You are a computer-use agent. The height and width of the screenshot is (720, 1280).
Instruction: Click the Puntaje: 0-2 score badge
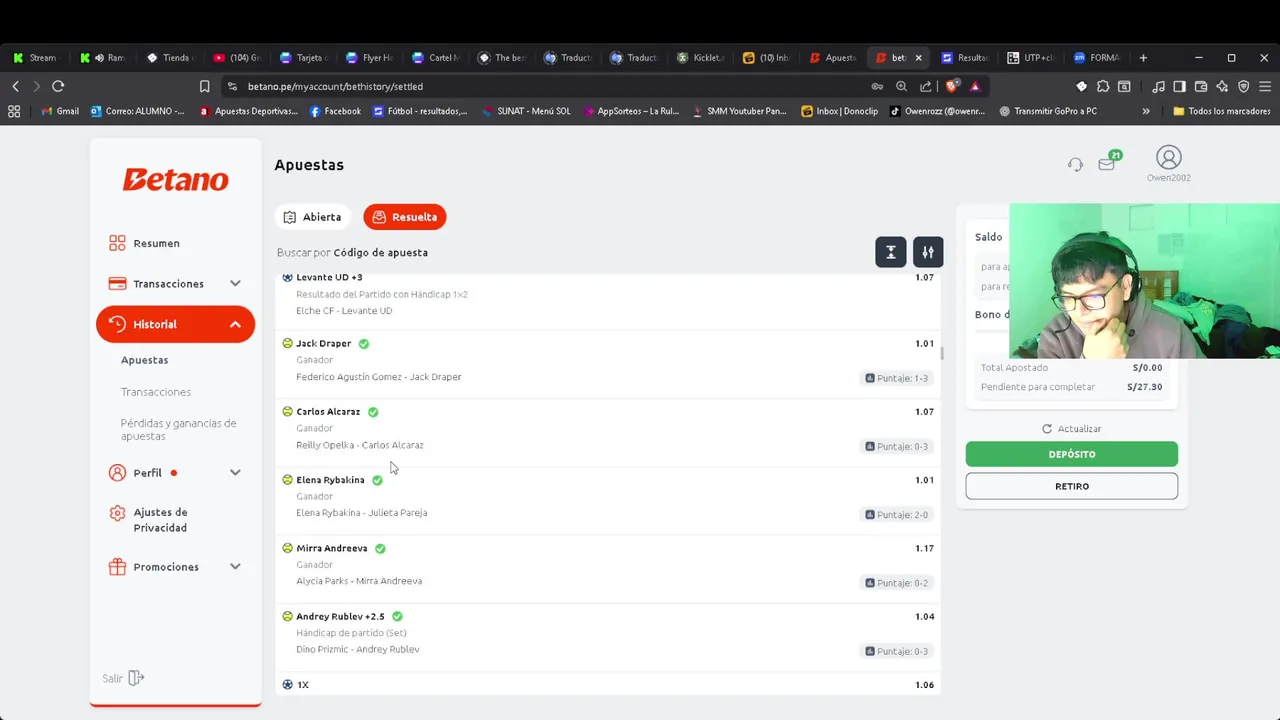(x=897, y=583)
